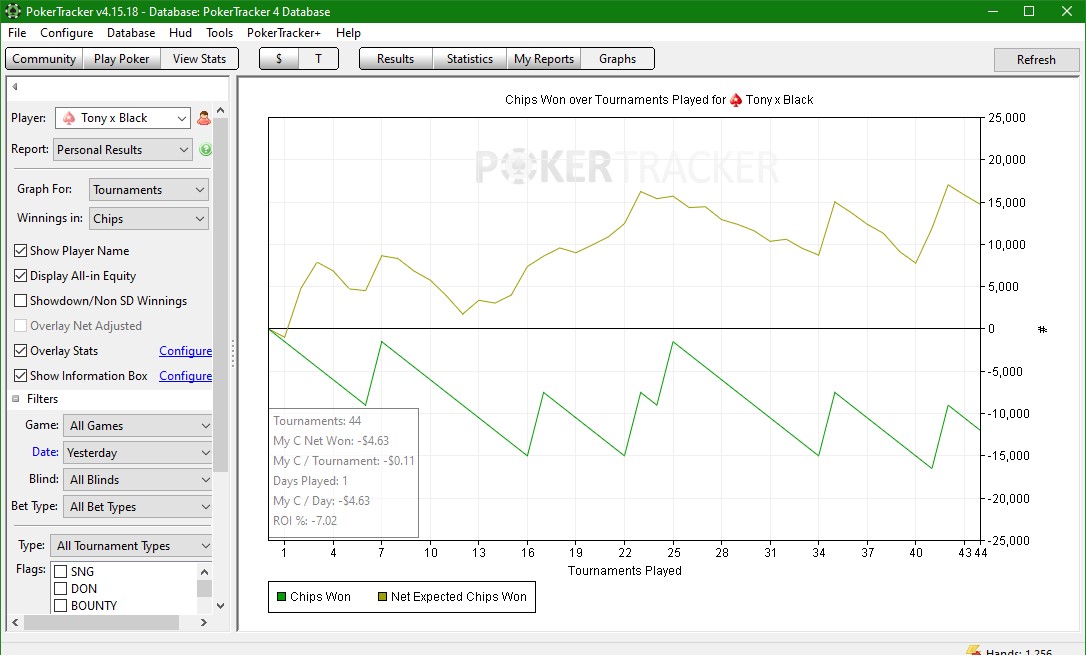Open My Reports view
Image resolution: width=1086 pixels, height=666 pixels.
click(x=544, y=59)
